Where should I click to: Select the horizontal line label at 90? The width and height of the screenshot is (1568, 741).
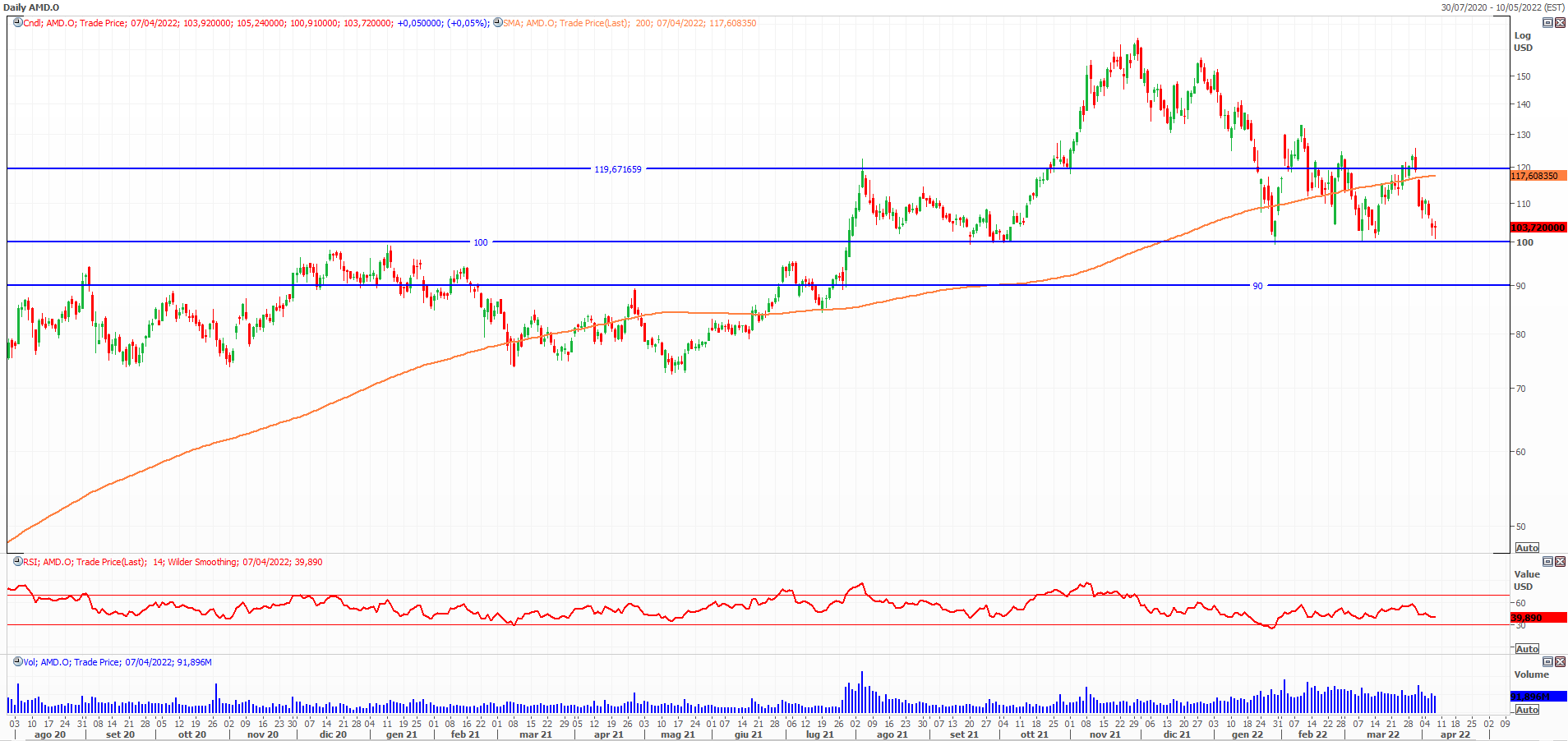pos(1257,286)
